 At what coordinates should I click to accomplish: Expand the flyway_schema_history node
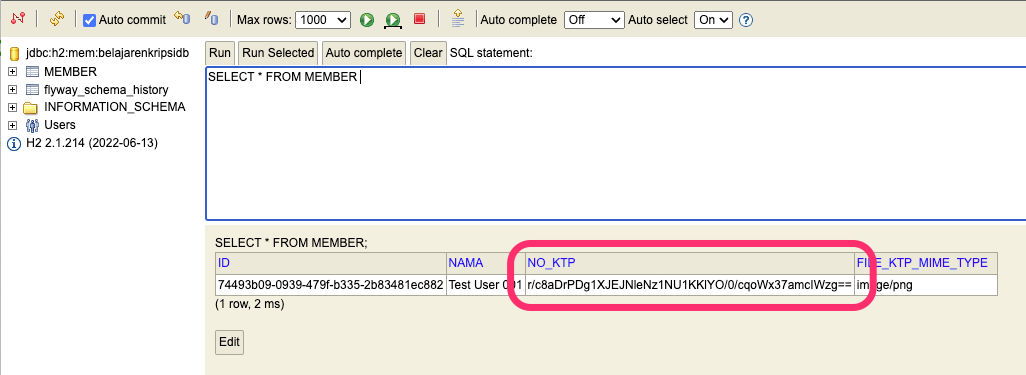[x=12, y=89]
